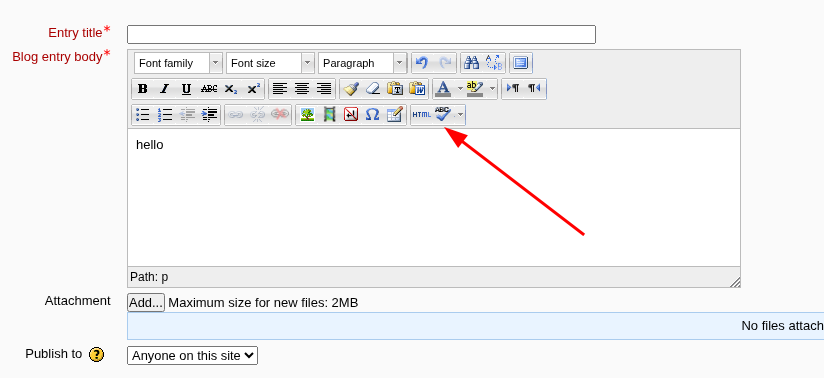
Task: Open Publish to 'Anyone on this site' select
Action: pos(192,355)
